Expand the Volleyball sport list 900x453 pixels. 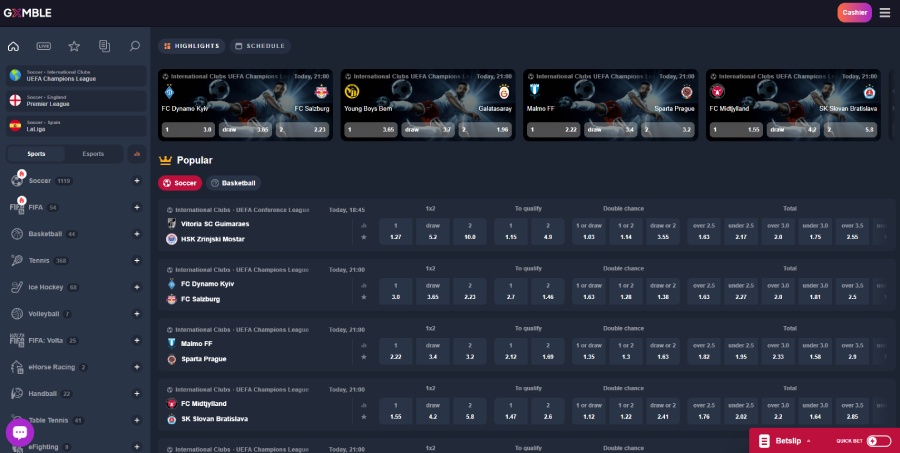[137, 314]
